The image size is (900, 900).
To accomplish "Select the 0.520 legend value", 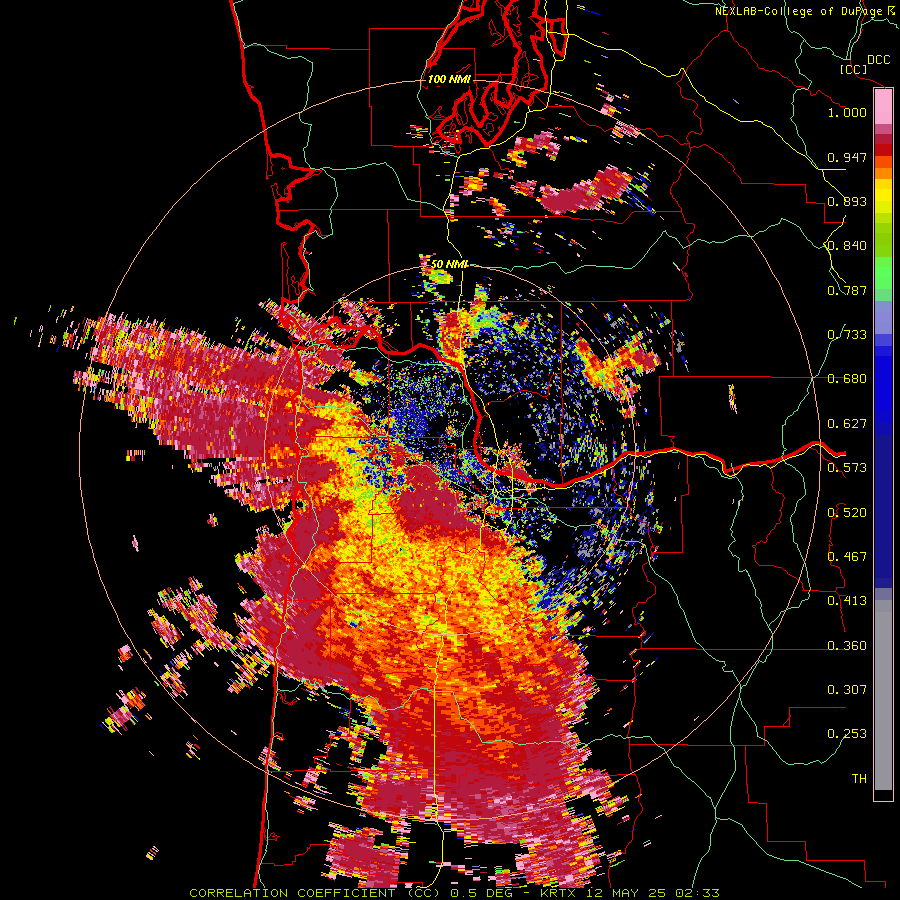I will 847,513.
